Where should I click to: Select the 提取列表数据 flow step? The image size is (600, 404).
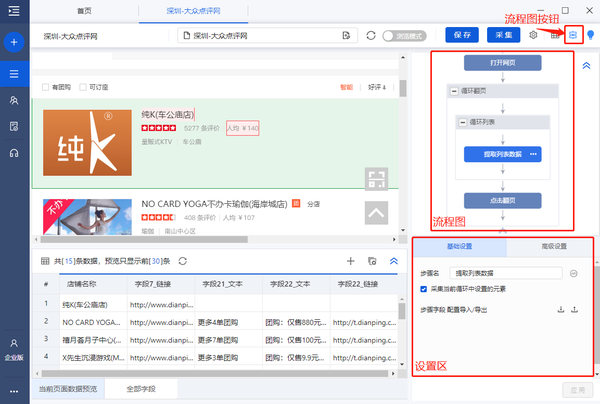coord(502,154)
